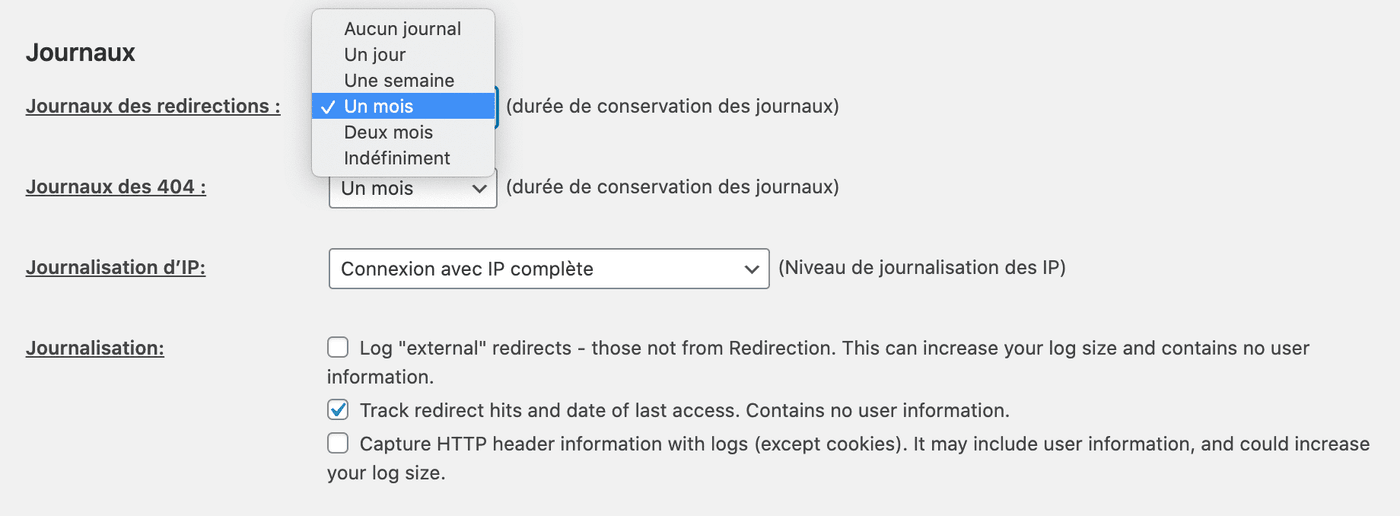Enable the Log "external" redirects checkbox
This screenshot has width=1400, height=516.
(338, 348)
